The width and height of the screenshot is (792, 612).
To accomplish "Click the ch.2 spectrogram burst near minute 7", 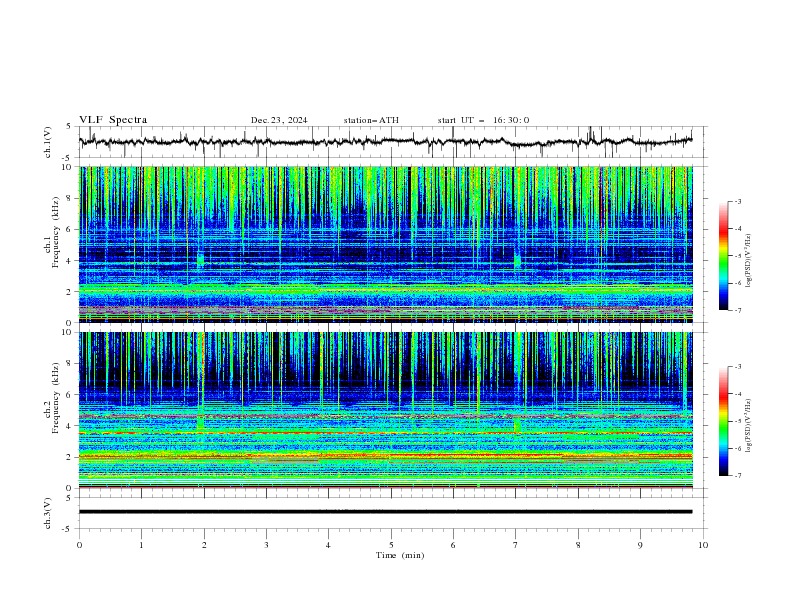I will click(517, 425).
